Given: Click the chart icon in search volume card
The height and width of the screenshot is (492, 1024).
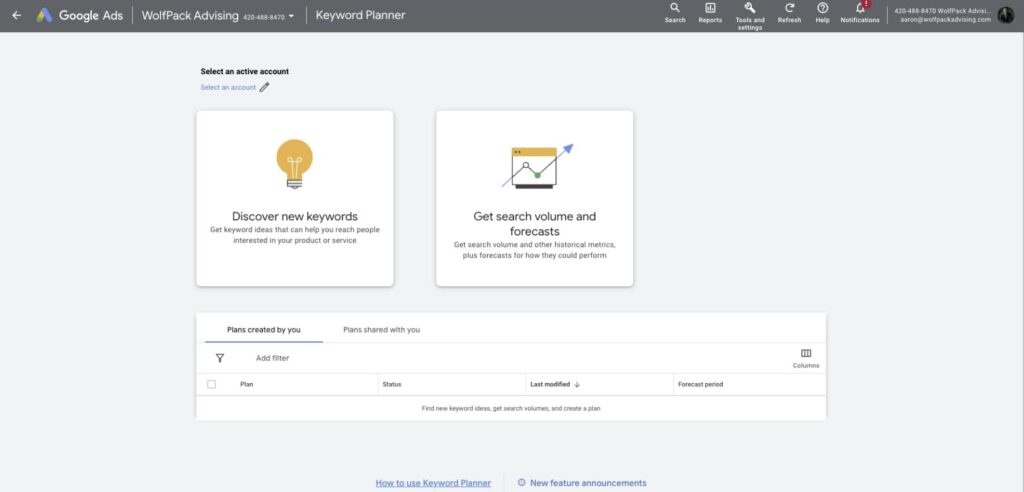Looking at the screenshot, I should [537, 167].
